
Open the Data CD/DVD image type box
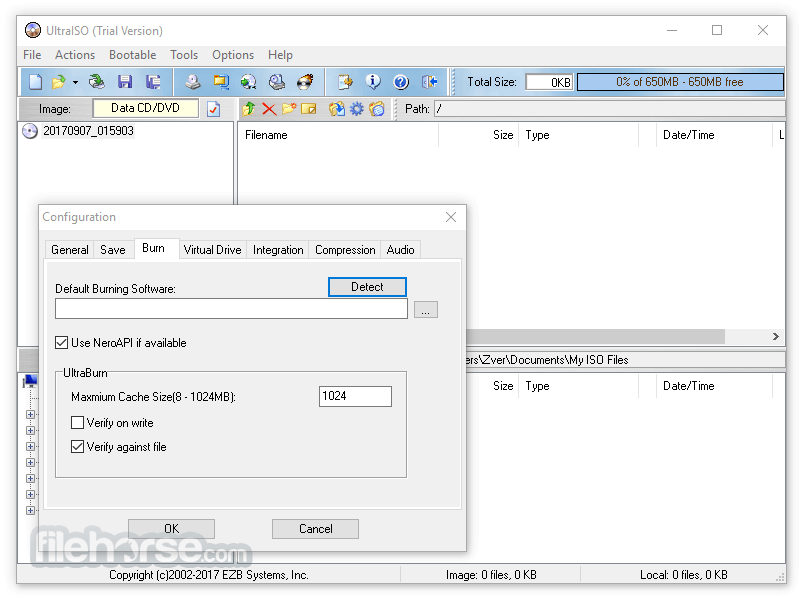click(146, 108)
